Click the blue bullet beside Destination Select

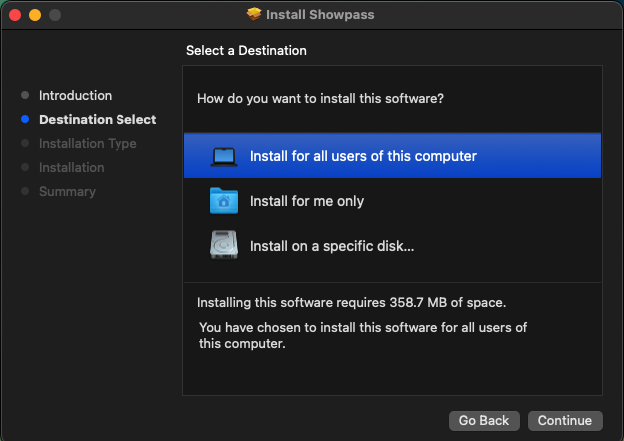tap(25, 119)
